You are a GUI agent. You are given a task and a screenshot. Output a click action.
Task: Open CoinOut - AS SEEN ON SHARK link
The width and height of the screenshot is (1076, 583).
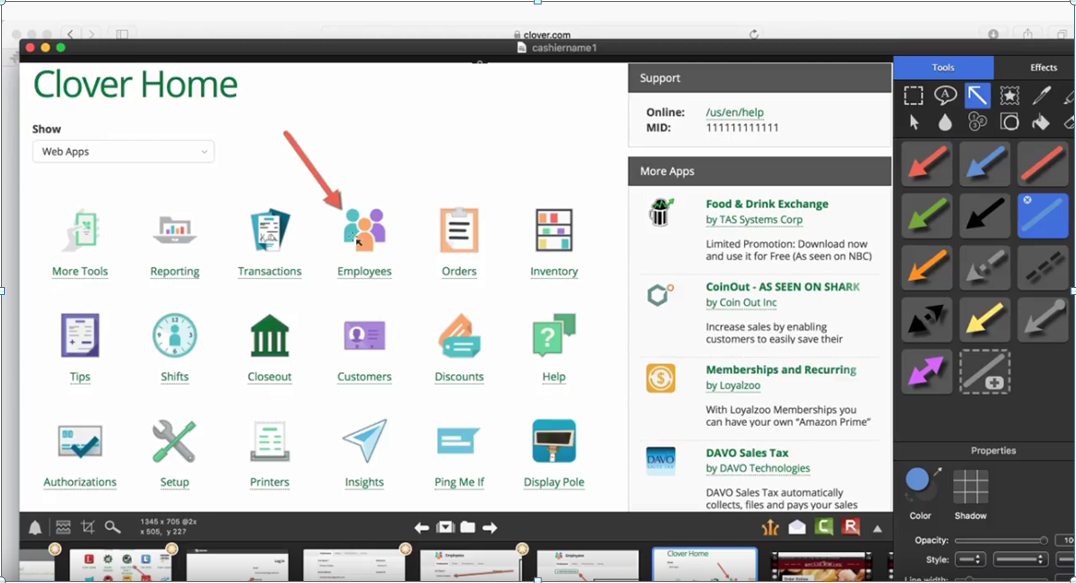pos(782,287)
